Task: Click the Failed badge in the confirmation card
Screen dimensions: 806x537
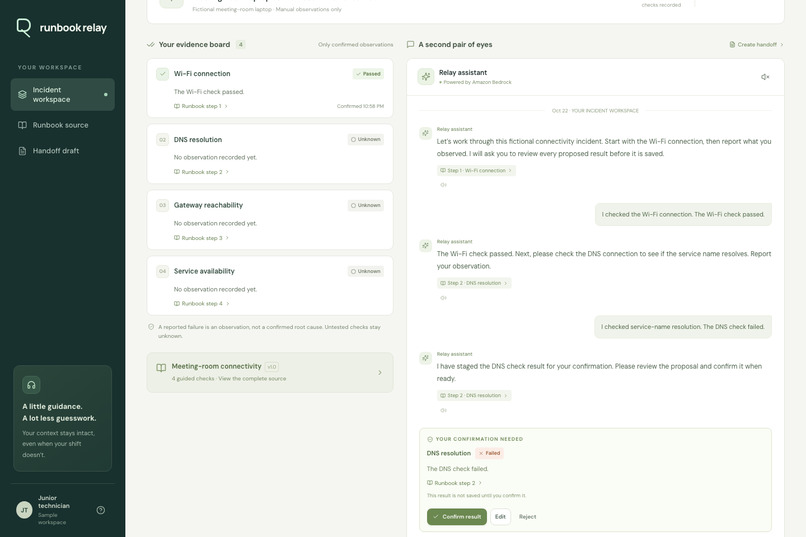Action: [489, 453]
